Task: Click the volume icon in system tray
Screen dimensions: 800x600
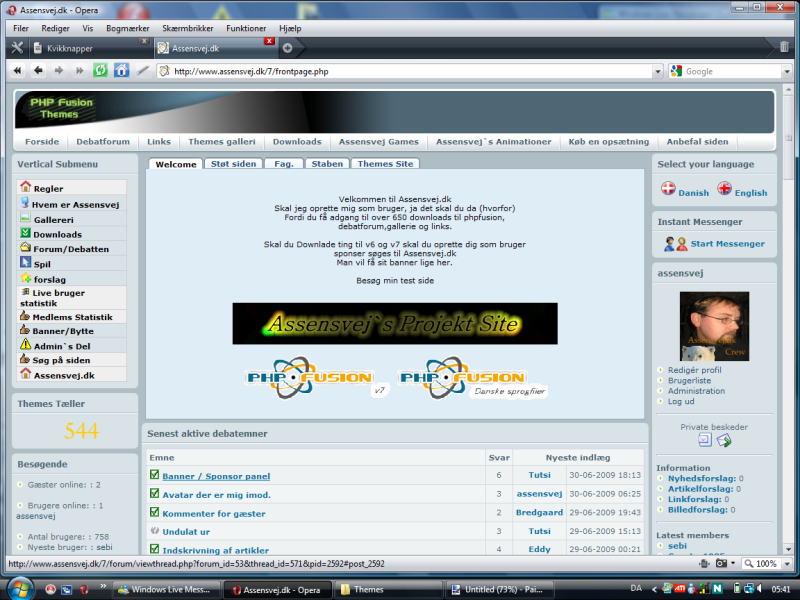Action: pos(760,589)
